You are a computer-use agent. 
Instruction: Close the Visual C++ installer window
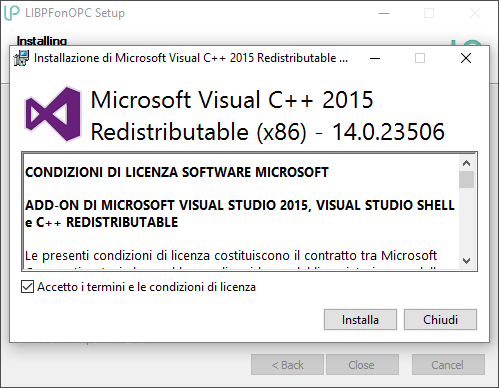466,58
